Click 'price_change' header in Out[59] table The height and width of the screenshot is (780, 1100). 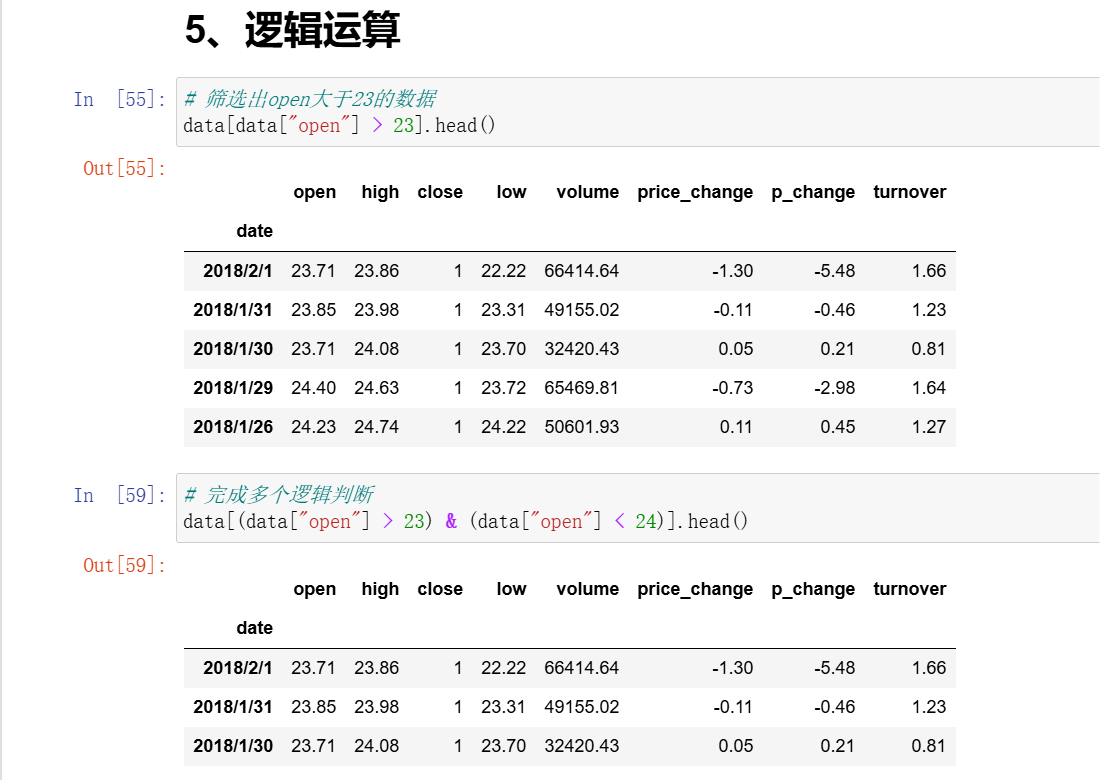click(695, 589)
